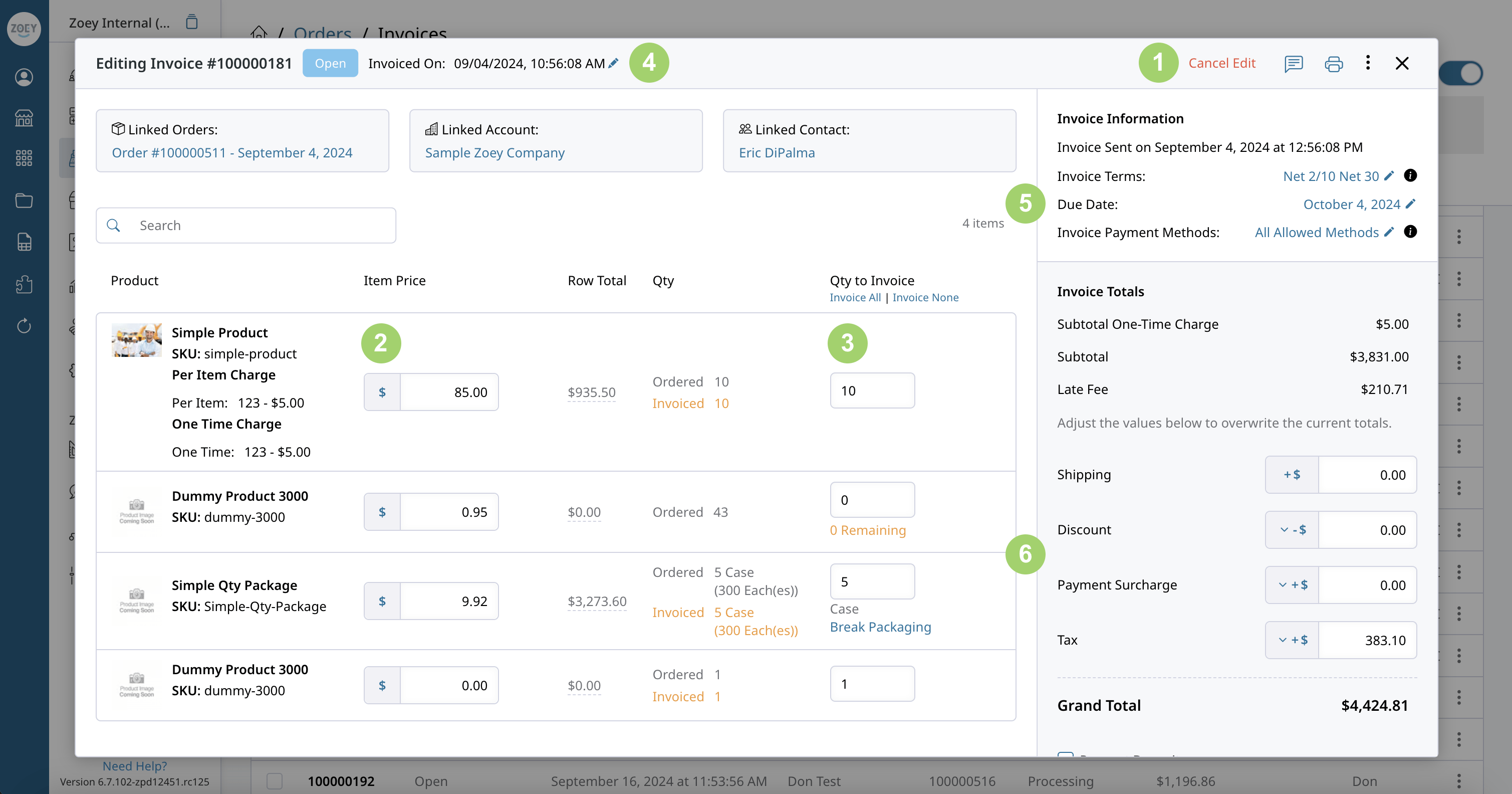Image resolution: width=1512 pixels, height=794 pixels.
Task: Expand the Tax type dropdown
Action: (1292, 640)
